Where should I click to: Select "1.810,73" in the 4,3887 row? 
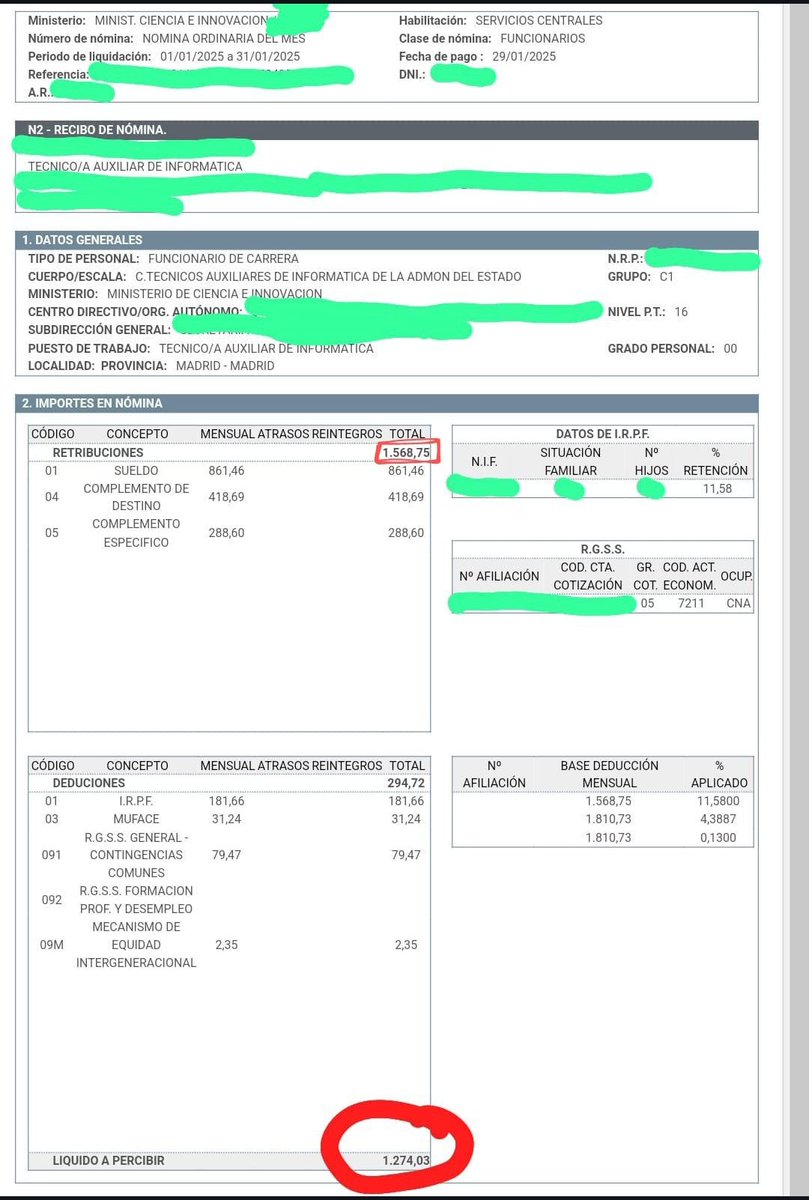point(609,819)
